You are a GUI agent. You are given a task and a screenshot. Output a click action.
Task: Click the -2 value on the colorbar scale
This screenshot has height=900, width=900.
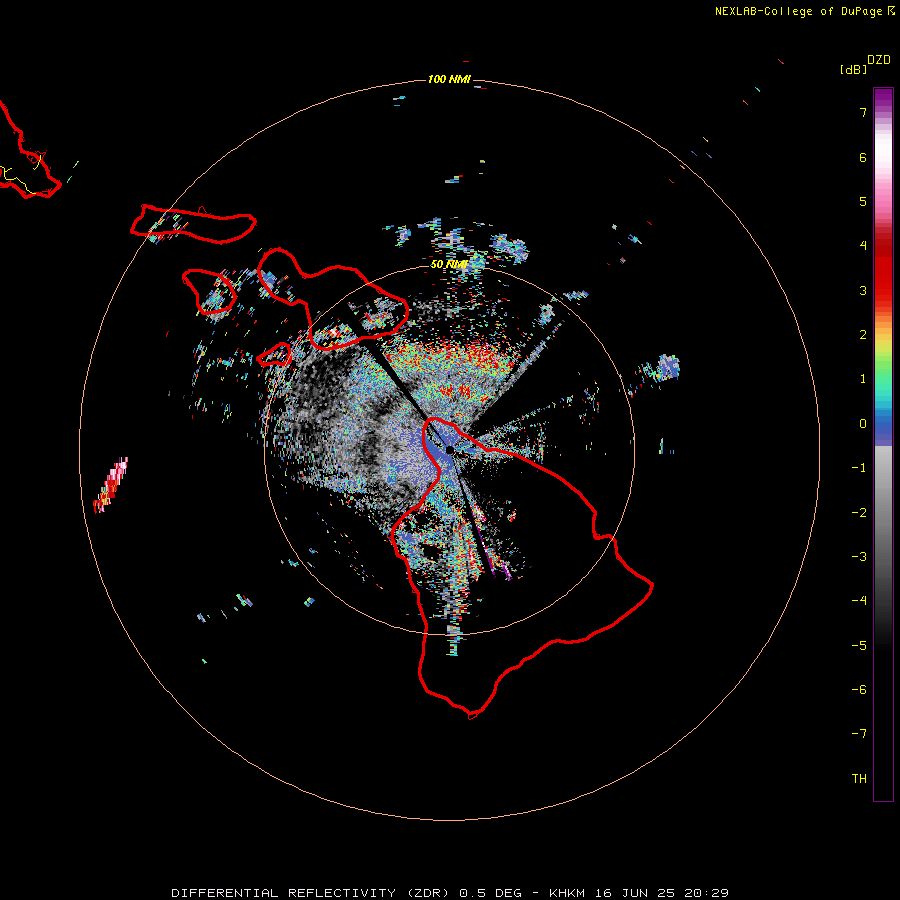859,513
